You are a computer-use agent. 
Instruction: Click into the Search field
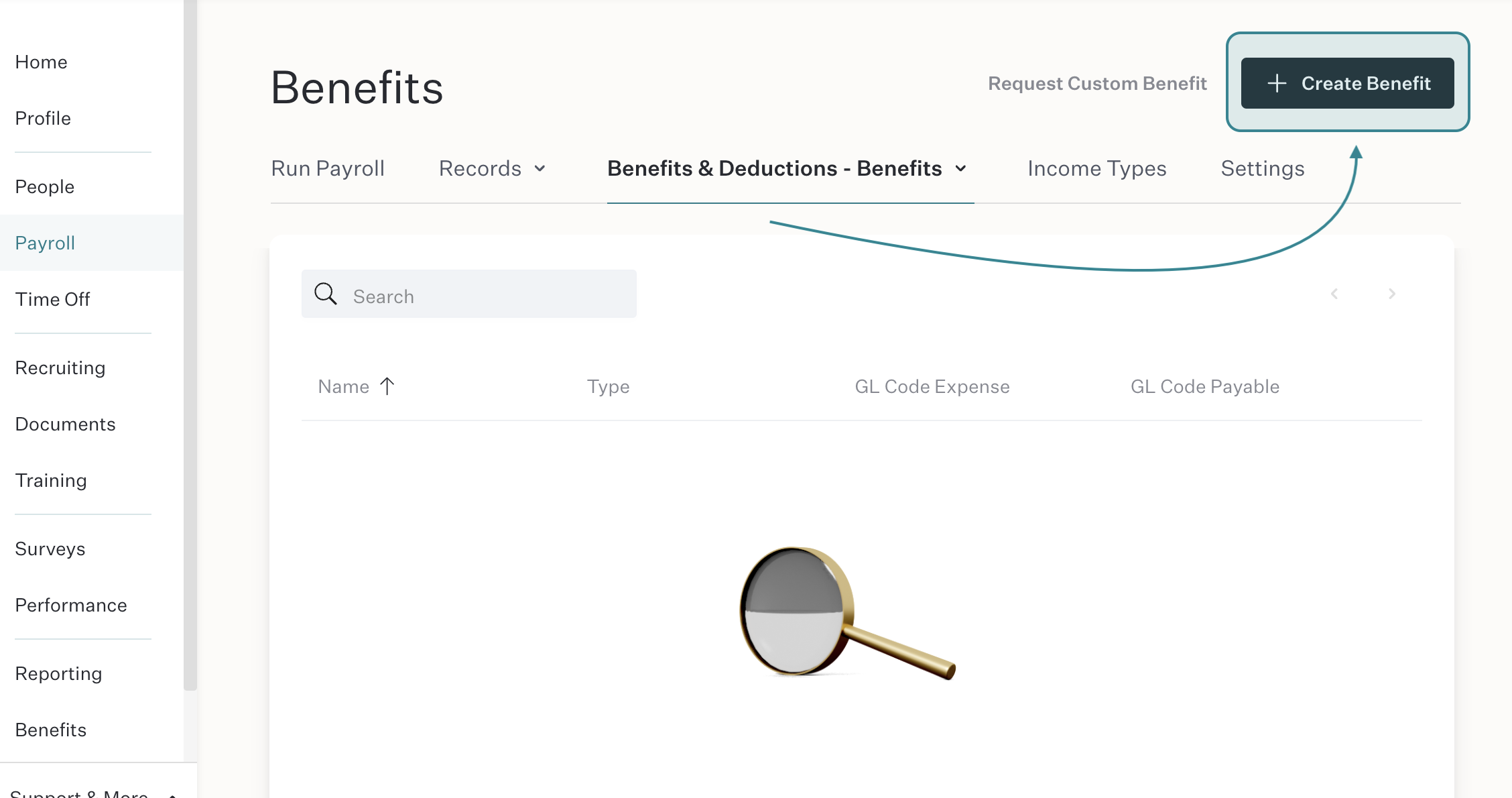point(469,294)
